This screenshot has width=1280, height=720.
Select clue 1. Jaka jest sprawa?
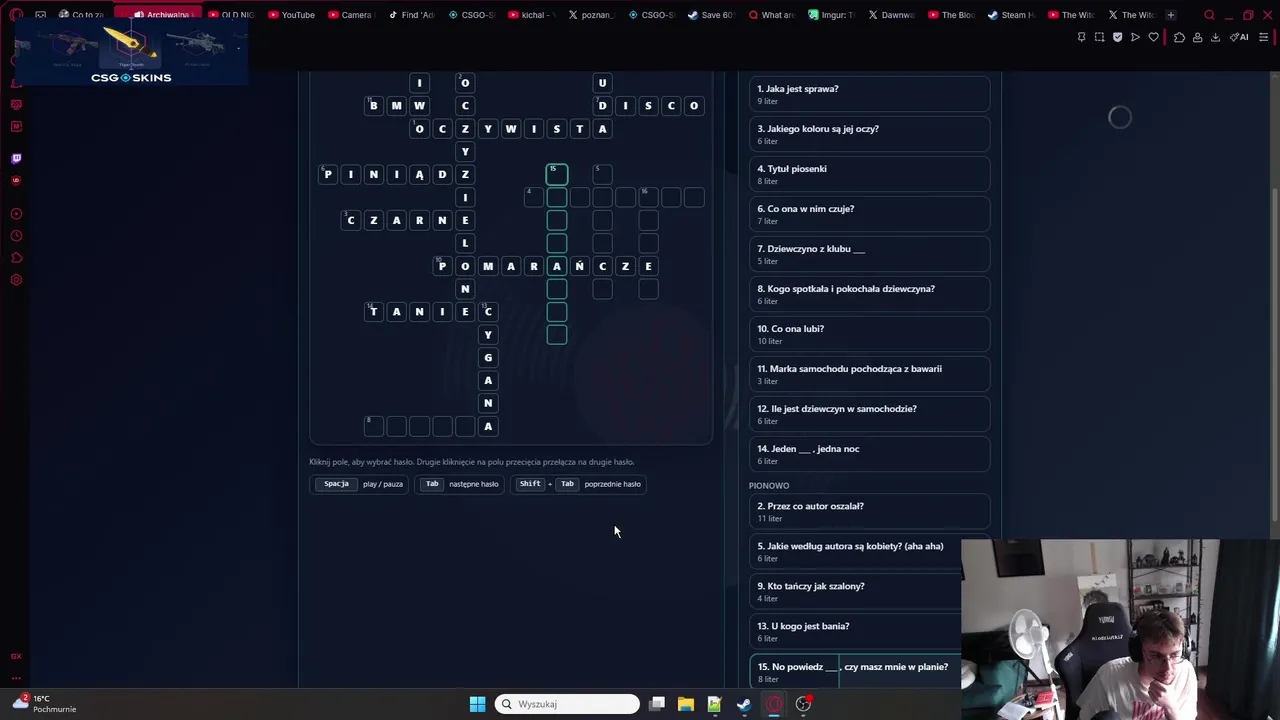click(x=869, y=94)
